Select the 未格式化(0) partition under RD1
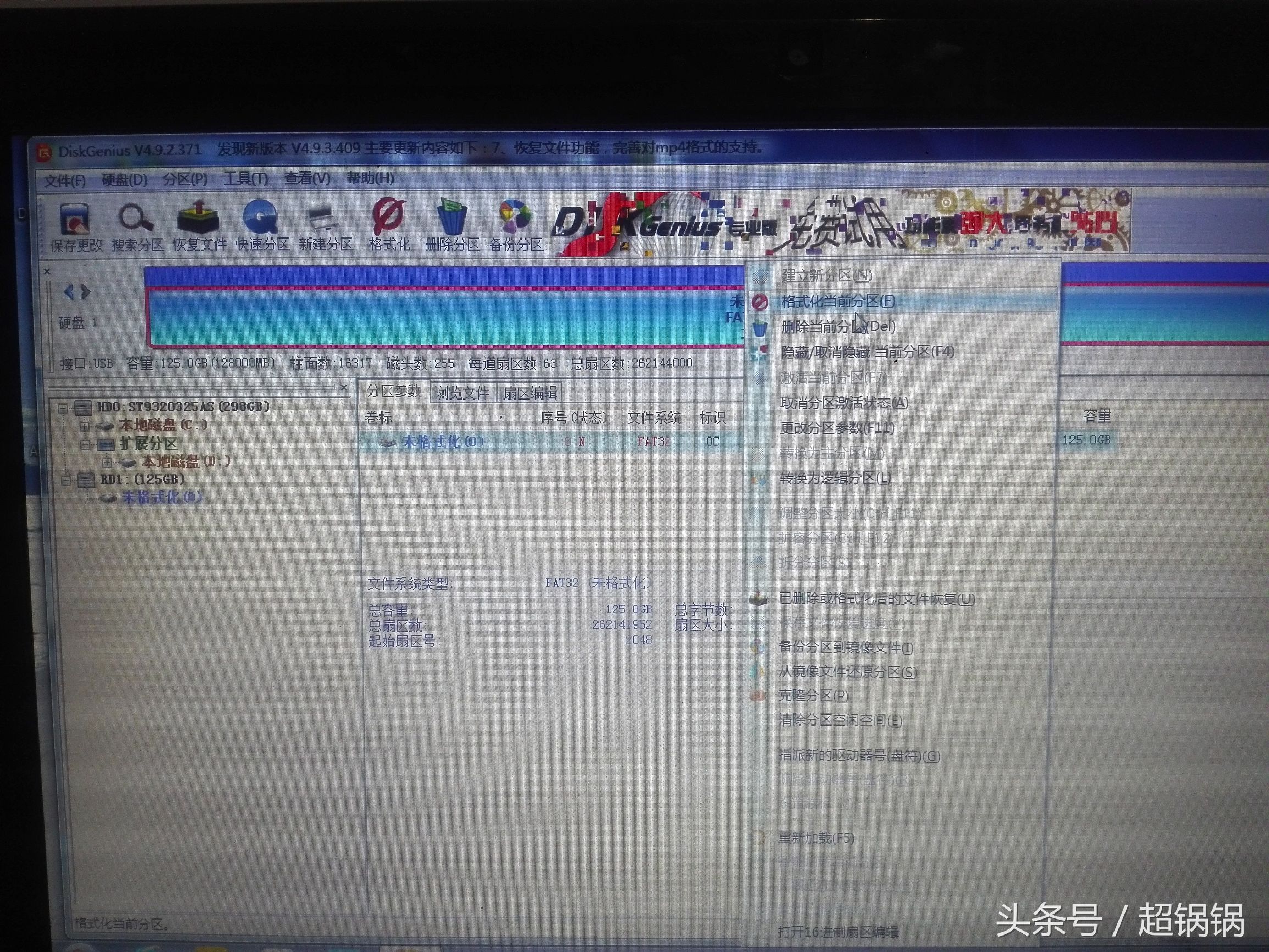 coord(162,497)
